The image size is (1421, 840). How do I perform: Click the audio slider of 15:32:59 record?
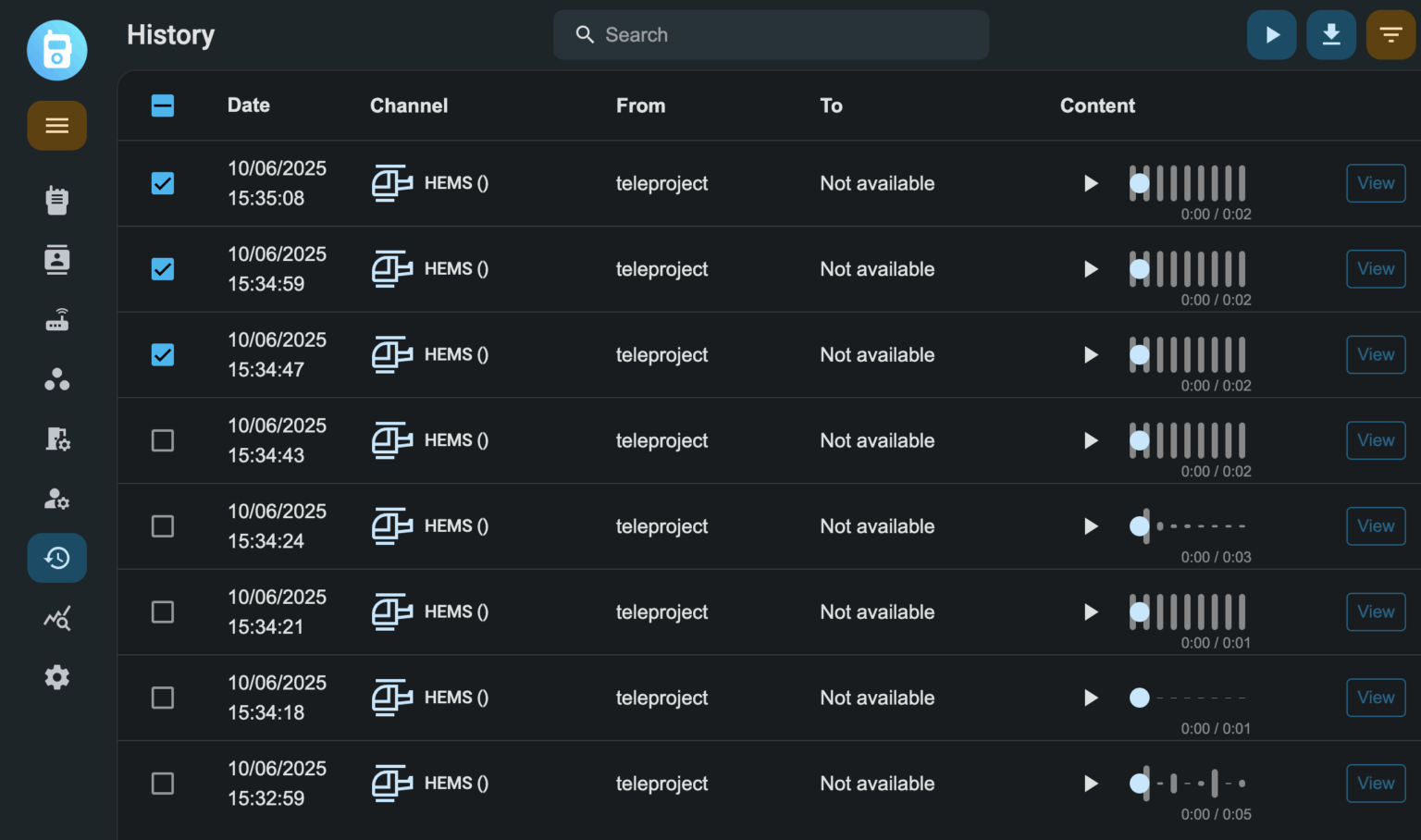pos(1189,784)
